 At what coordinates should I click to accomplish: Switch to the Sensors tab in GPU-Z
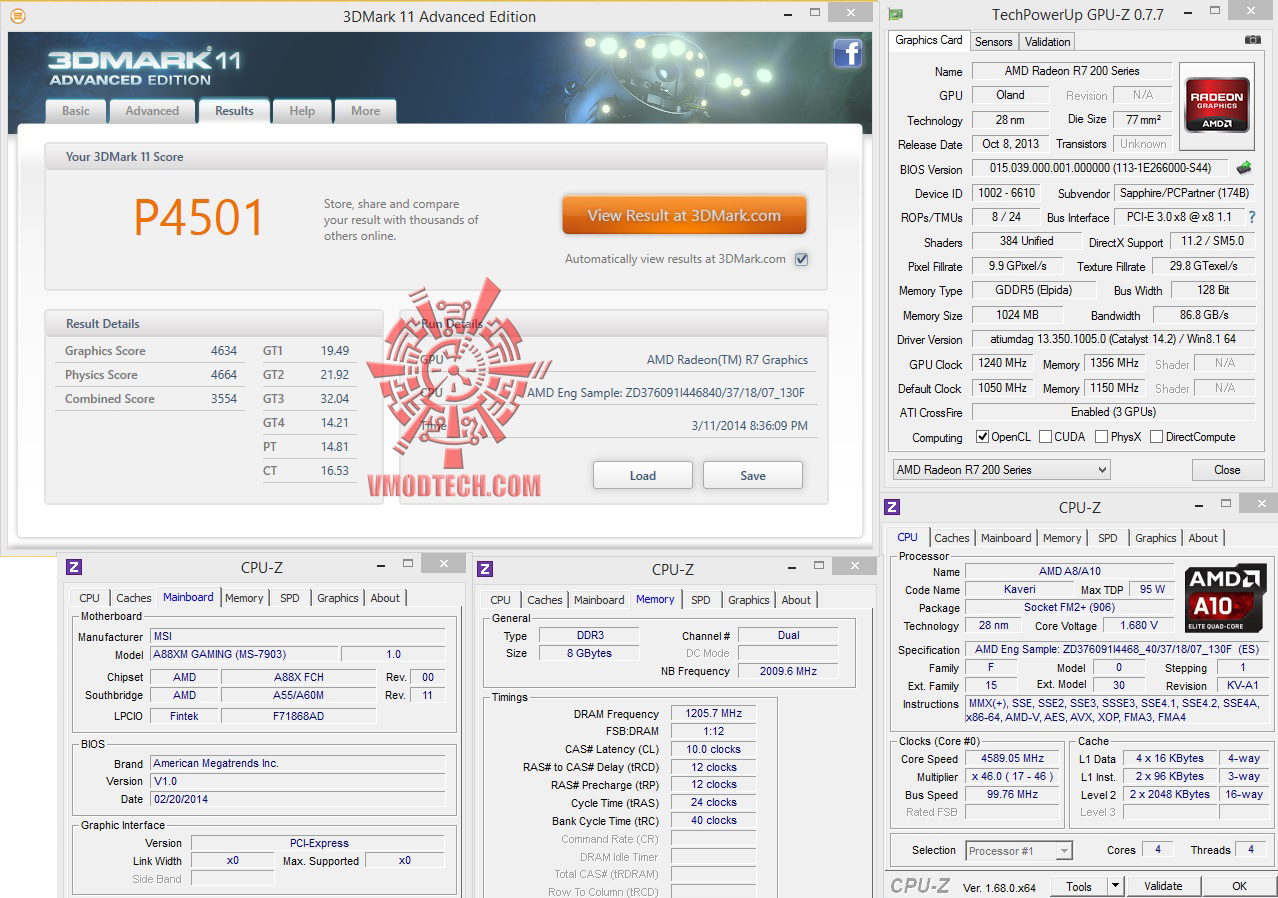(x=993, y=41)
